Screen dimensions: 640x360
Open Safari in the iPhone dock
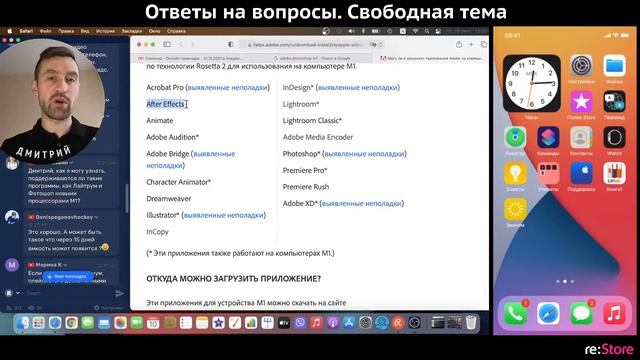pyautogui.click(x=548, y=313)
